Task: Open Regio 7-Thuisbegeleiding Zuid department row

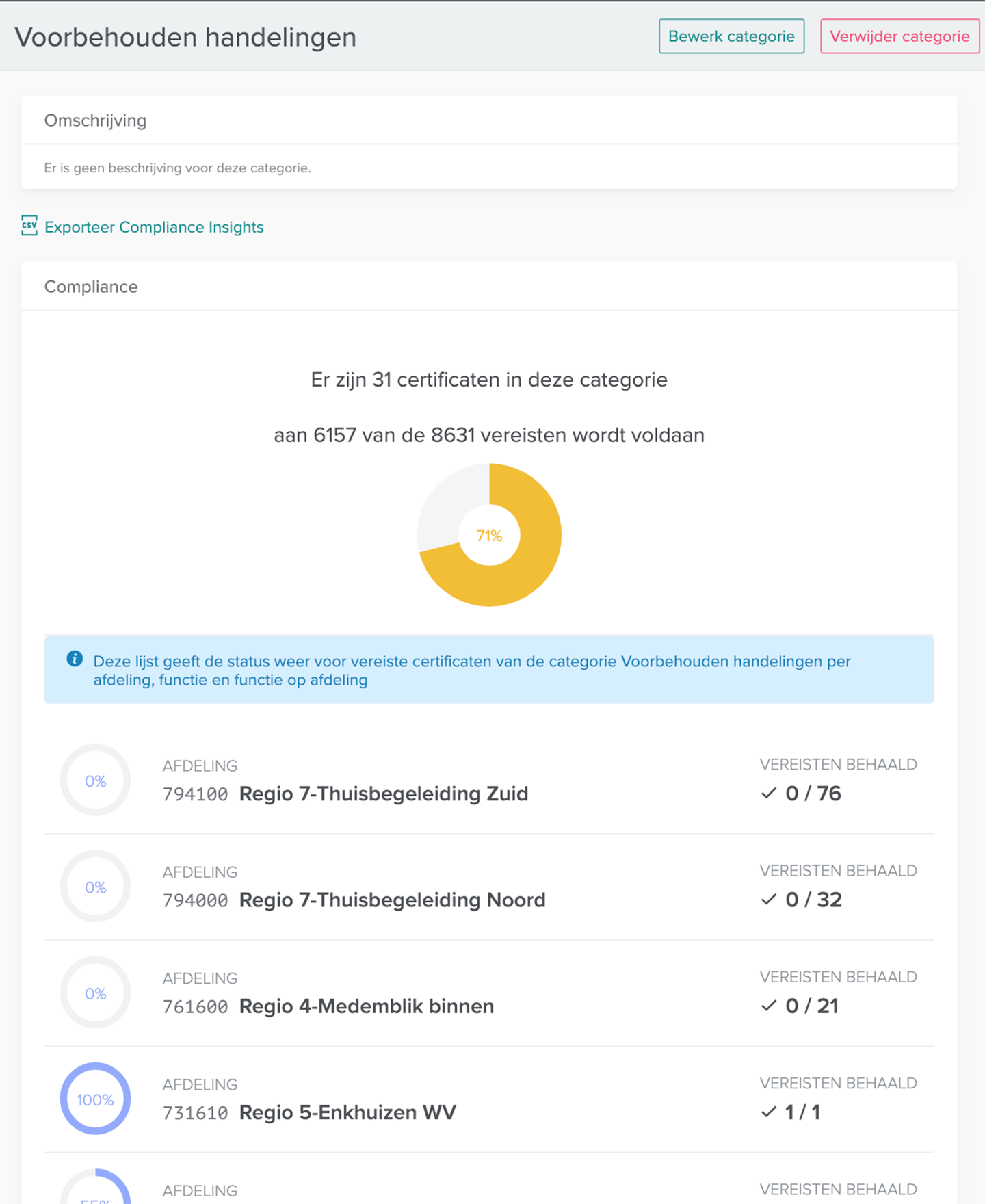Action: point(383,794)
